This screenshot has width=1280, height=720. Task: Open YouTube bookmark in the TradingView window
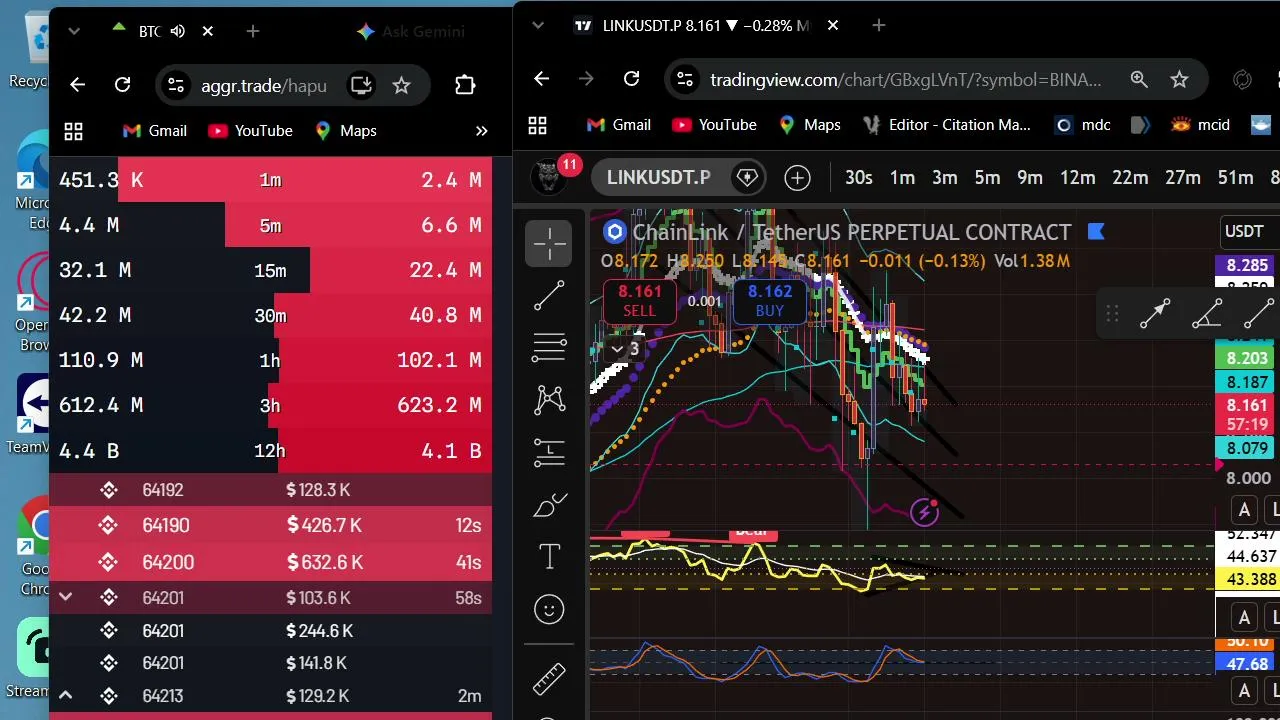714,125
